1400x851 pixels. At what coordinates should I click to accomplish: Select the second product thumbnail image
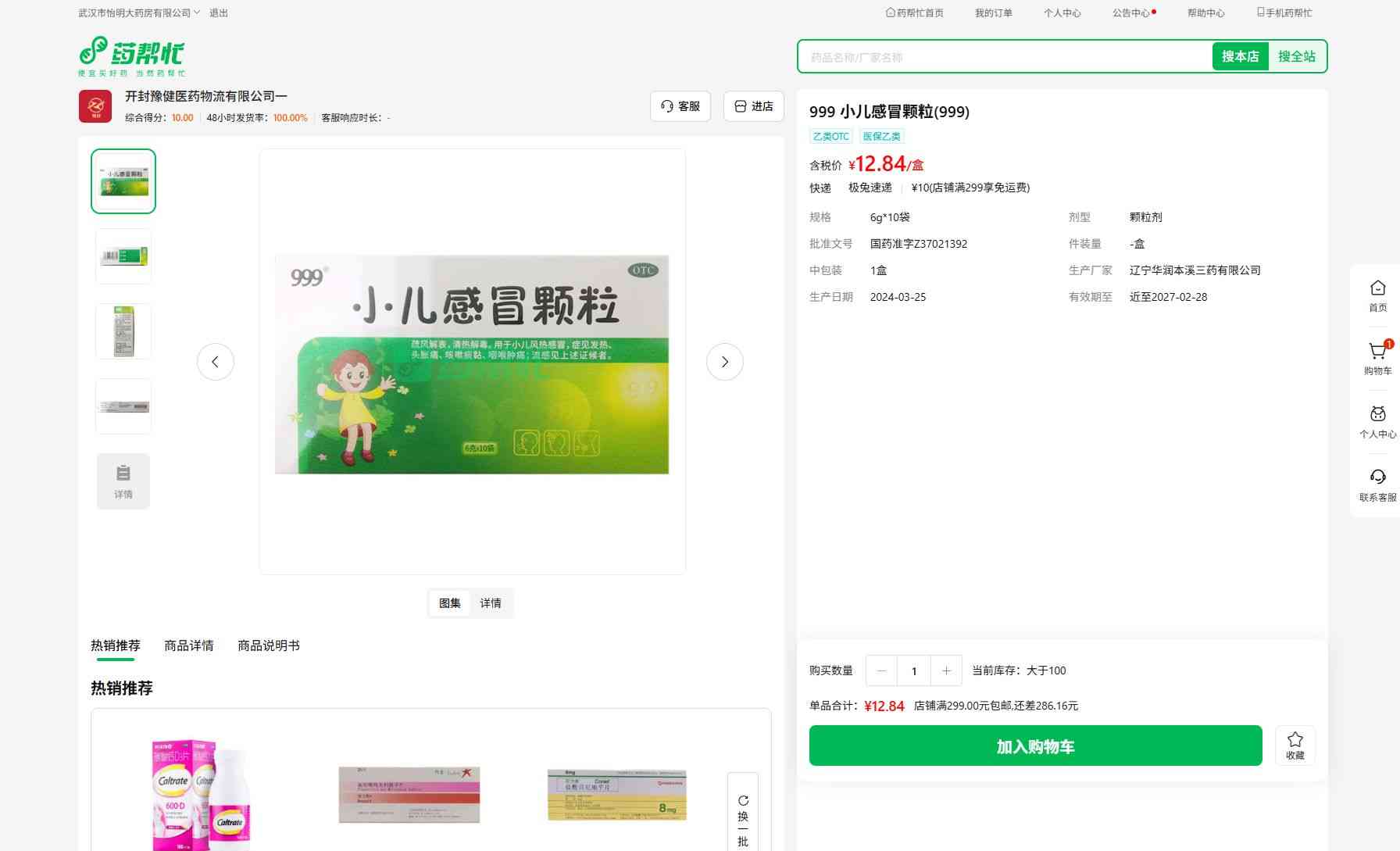pos(123,256)
